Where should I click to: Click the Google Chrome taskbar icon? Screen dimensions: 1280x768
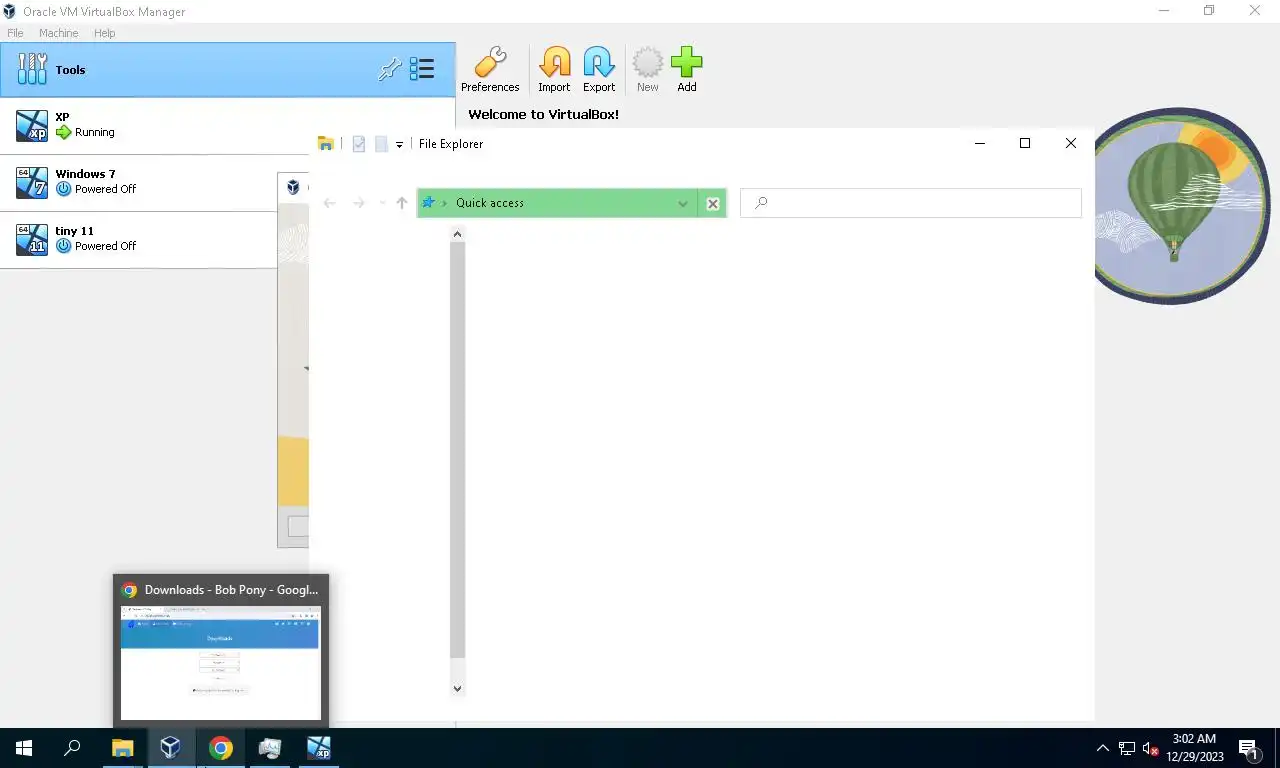[x=220, y=748]
